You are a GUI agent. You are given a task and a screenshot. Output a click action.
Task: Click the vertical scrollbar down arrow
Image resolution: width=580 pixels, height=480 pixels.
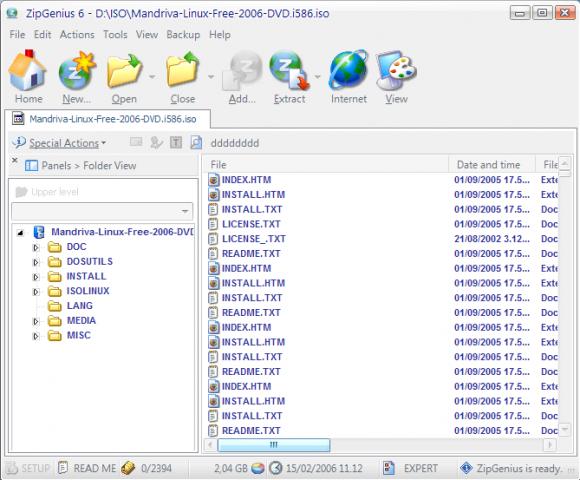point(564,429)
